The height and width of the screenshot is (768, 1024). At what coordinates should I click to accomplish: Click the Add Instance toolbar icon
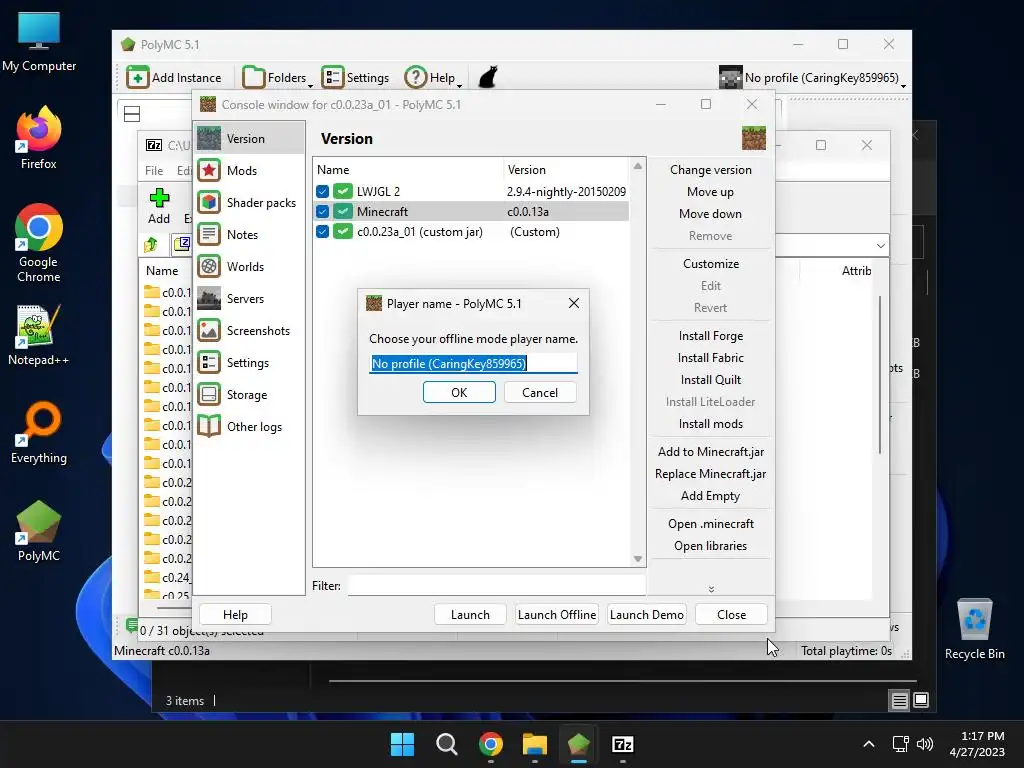point(137,77)
